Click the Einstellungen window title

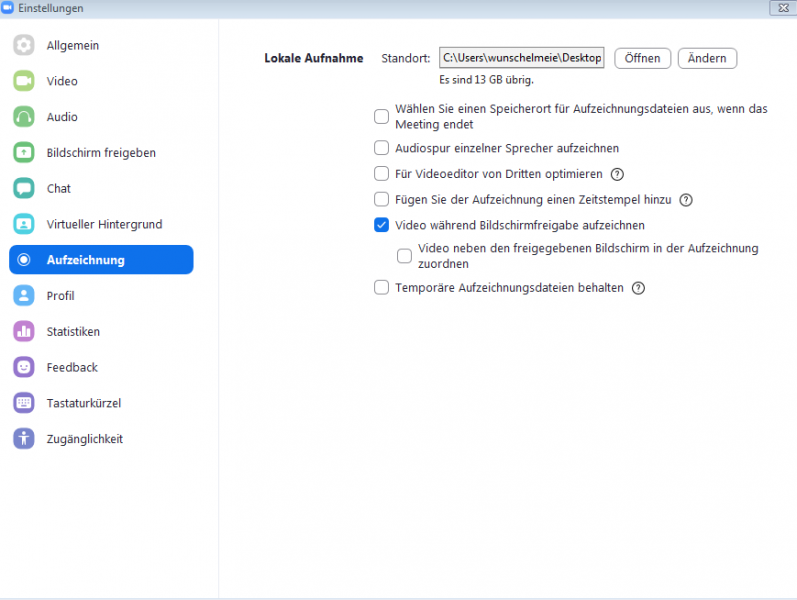[x=51, y=8]
